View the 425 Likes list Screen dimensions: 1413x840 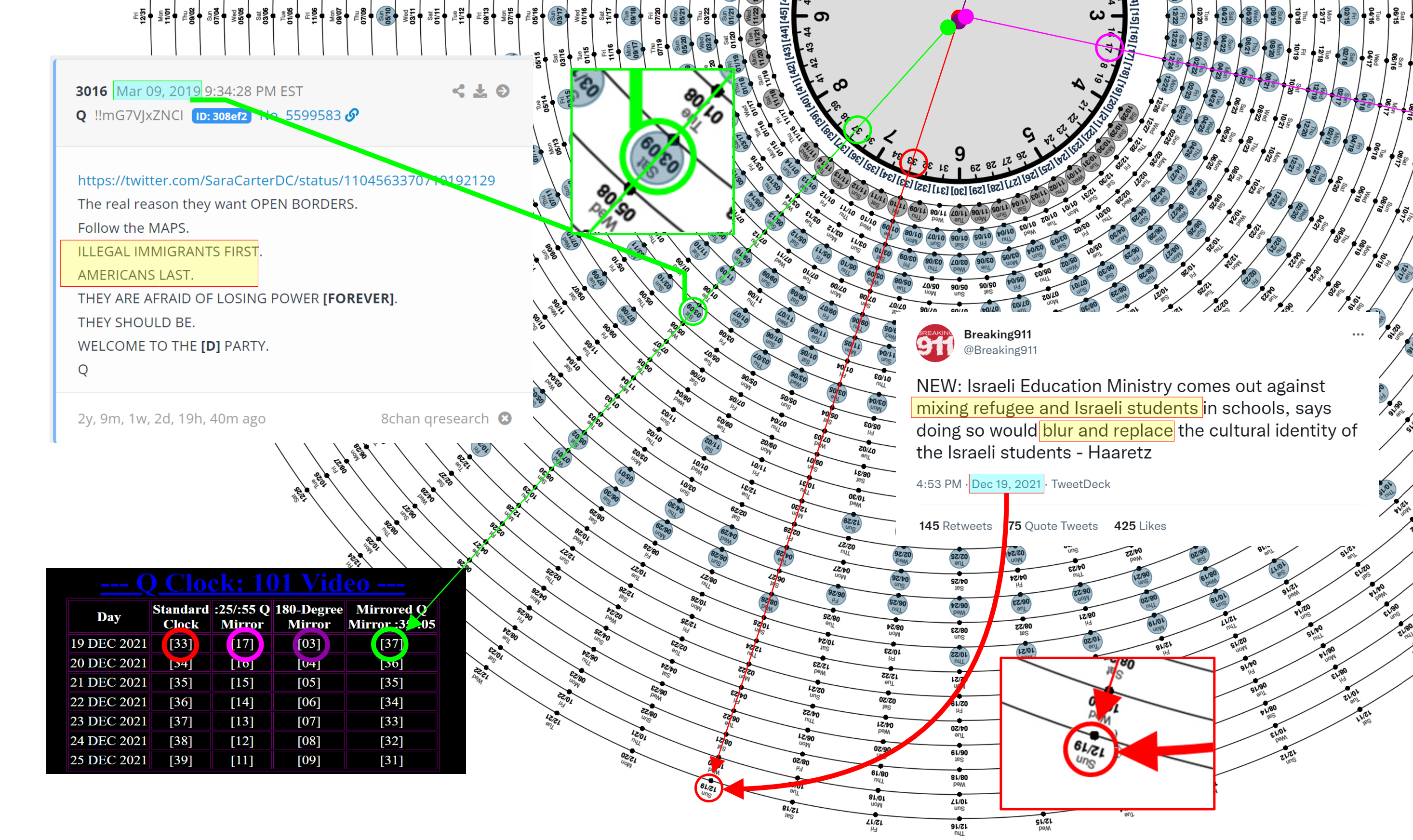[x=1140, y=526]
